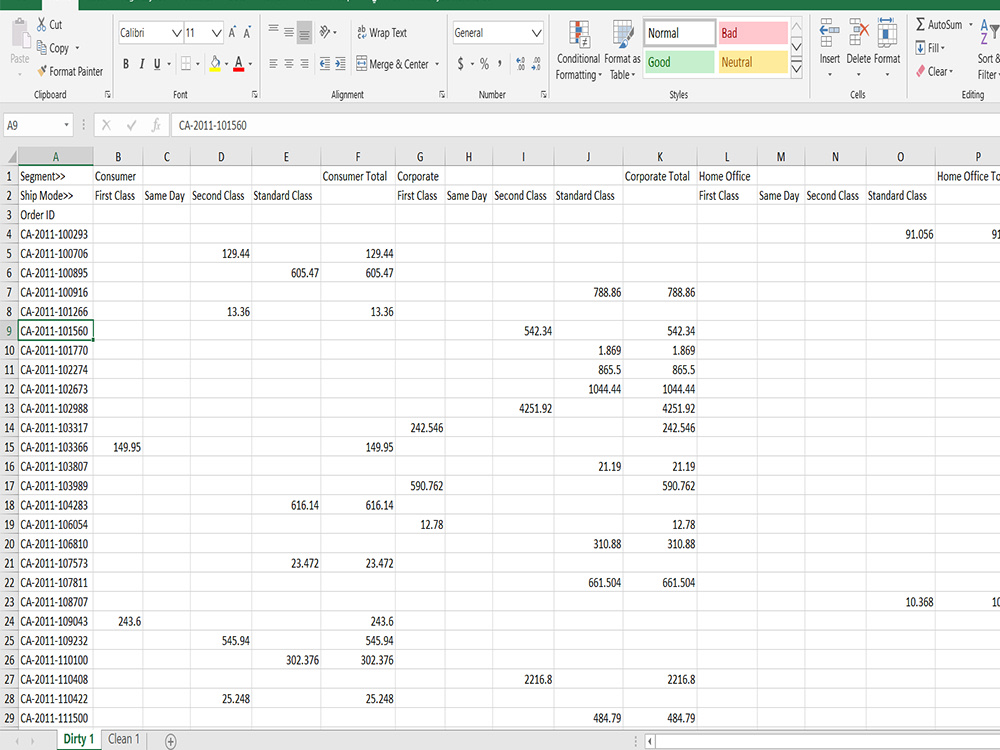Align text to top of cell
Viewport: 1000px width, 750px height.
tap(273, 31)
